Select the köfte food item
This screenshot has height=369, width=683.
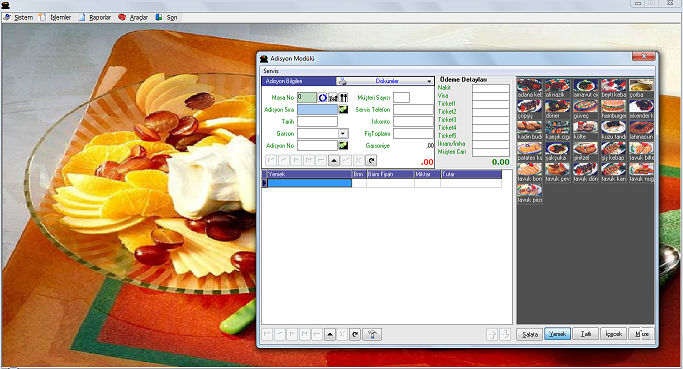coord(585,131)
